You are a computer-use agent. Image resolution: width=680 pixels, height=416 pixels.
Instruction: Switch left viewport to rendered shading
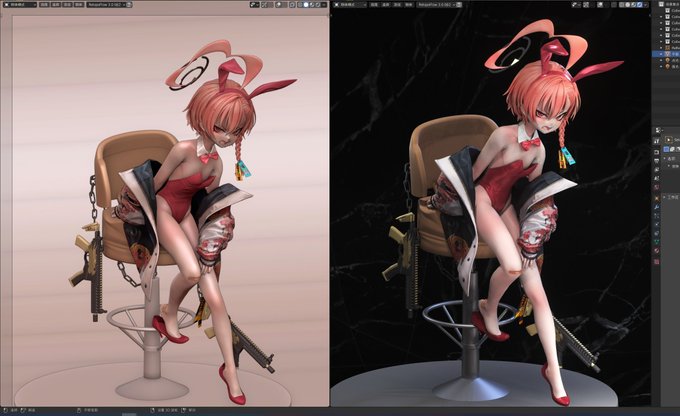318,4
